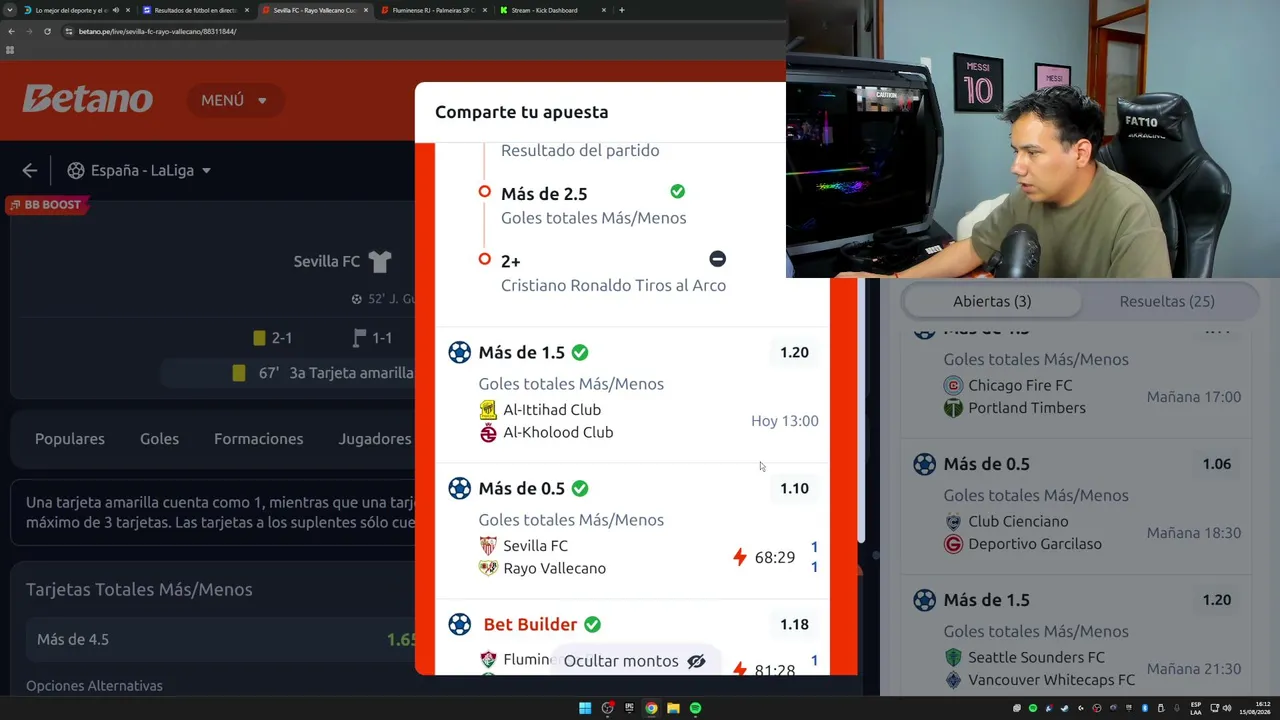Select the Más de 4.5 cards bet
The image size is (1280, 720).
[x=220, y=640]
